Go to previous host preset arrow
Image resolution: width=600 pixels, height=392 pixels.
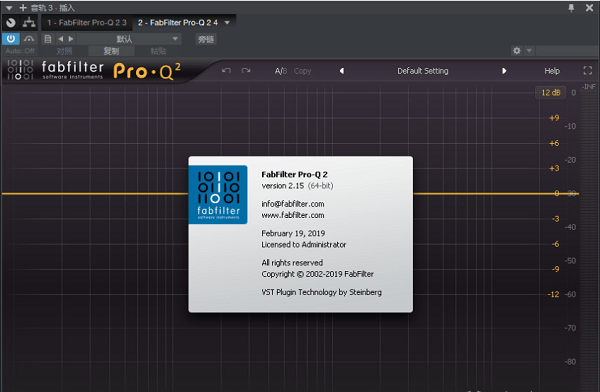click(x=60, y=39)
